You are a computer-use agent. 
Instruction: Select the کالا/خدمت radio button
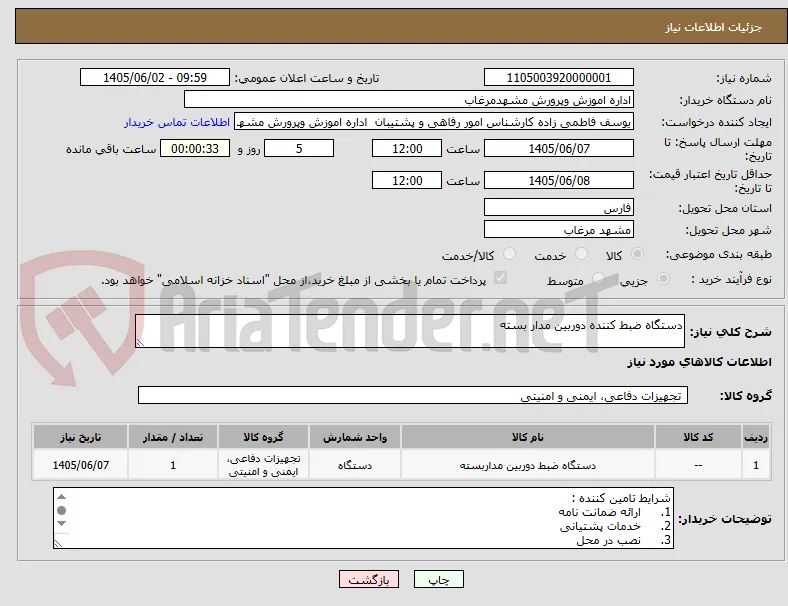[509, 254]
